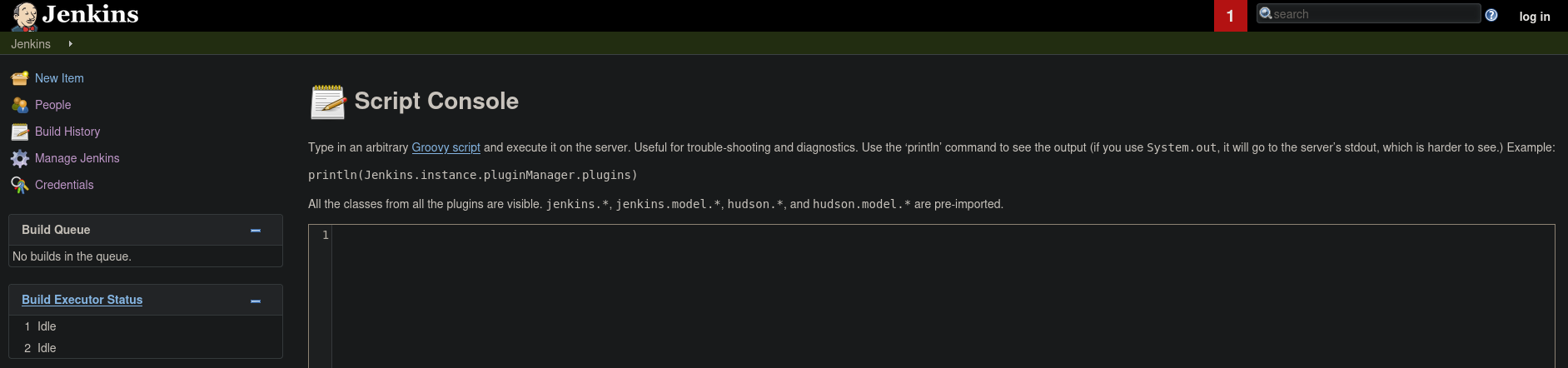The image size is (1568, 368).
Task: Click the Credentials keys icon
Action: 20,185
